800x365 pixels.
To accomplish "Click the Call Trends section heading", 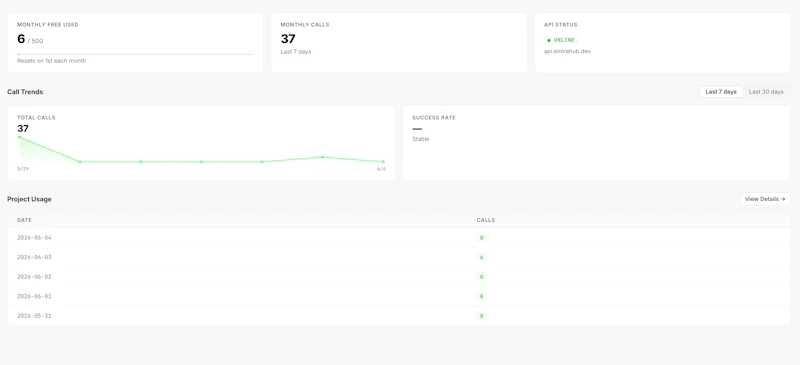I will (x=25, y=92).
